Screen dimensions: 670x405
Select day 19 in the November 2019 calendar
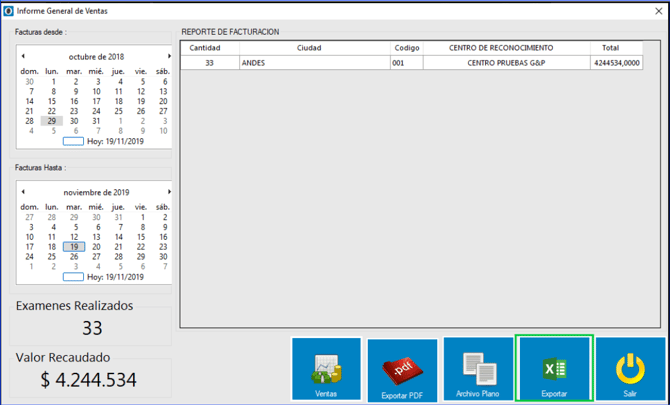[73, 245]
